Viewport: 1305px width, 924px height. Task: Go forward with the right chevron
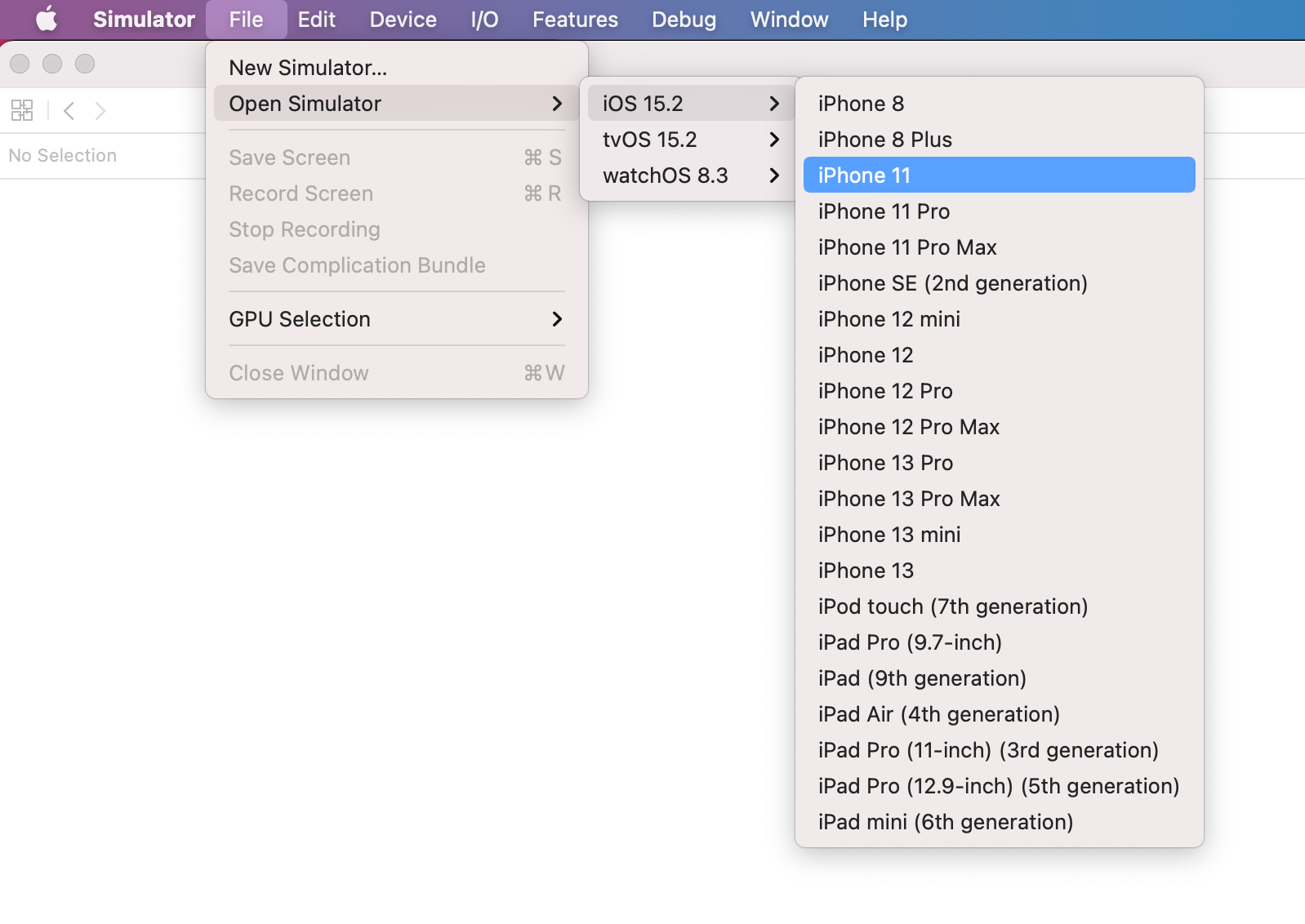100,110
